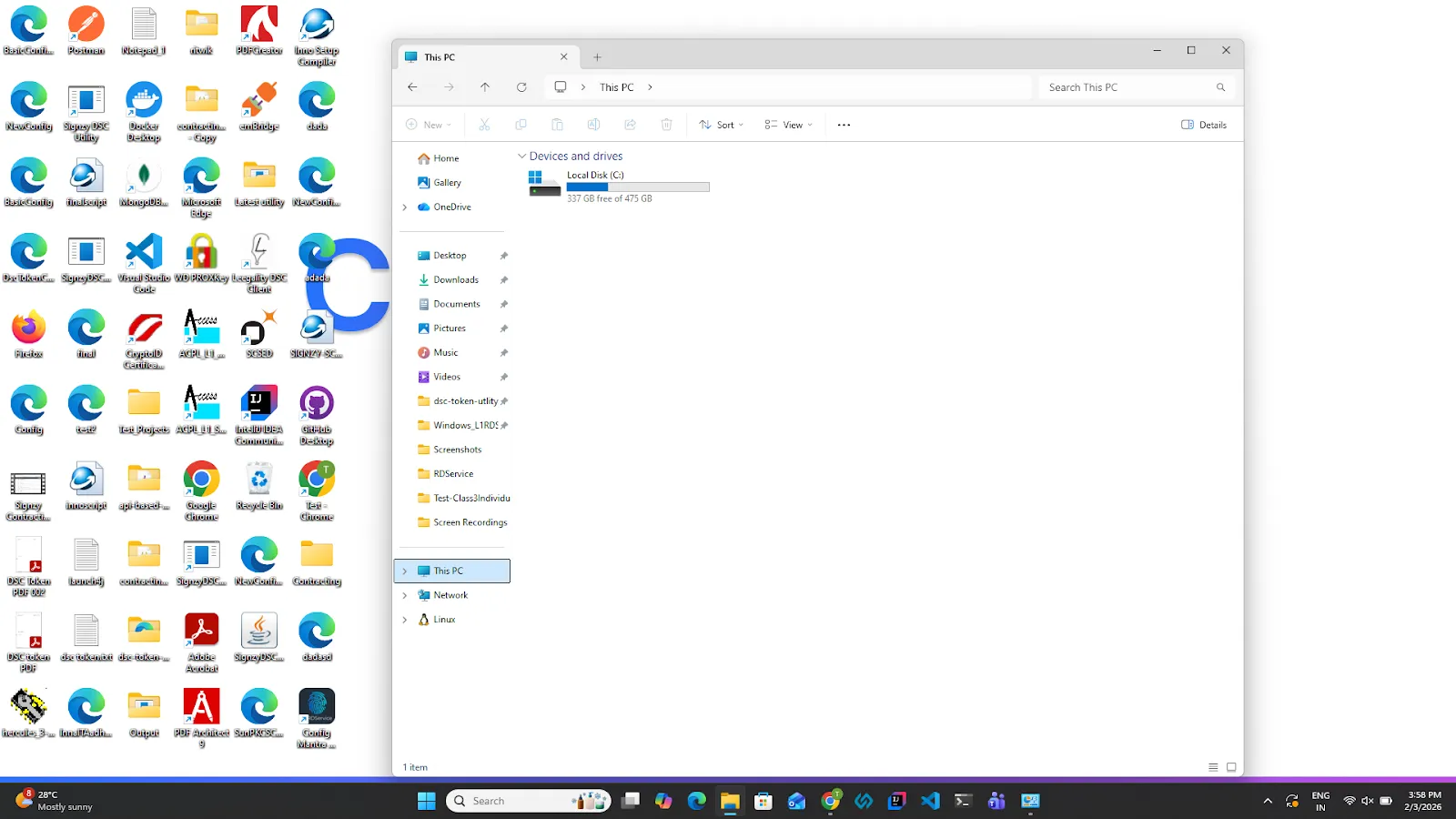Toggle the Details pane button
The image size is (1456, 819).
tap(1204, 125)
